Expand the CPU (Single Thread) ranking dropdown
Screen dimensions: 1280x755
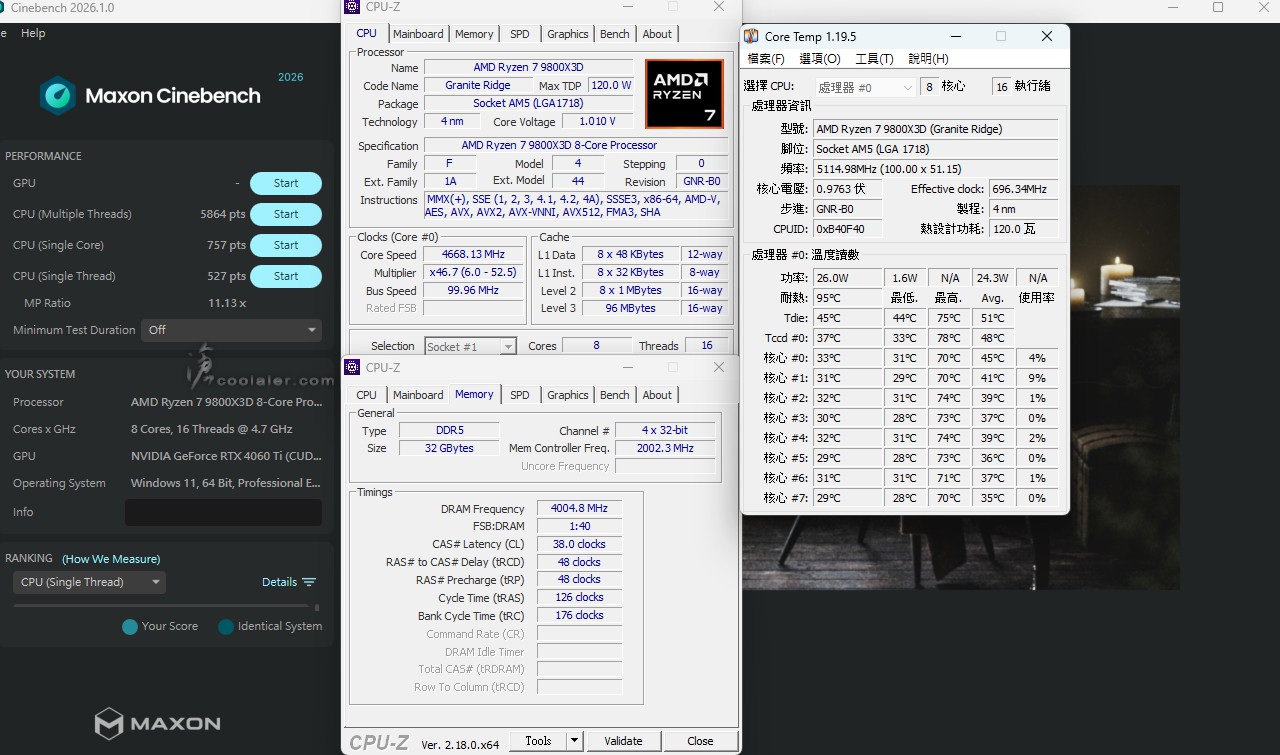tap(90, 582)
